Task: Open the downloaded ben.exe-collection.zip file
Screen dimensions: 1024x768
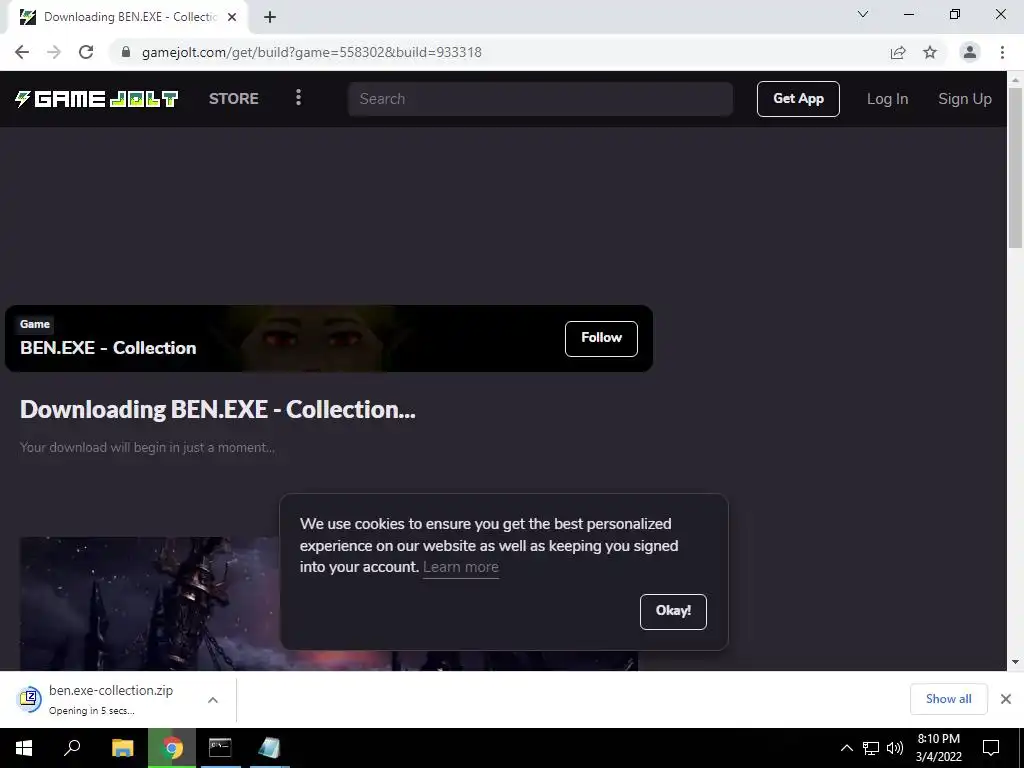Action: point(110,699)
